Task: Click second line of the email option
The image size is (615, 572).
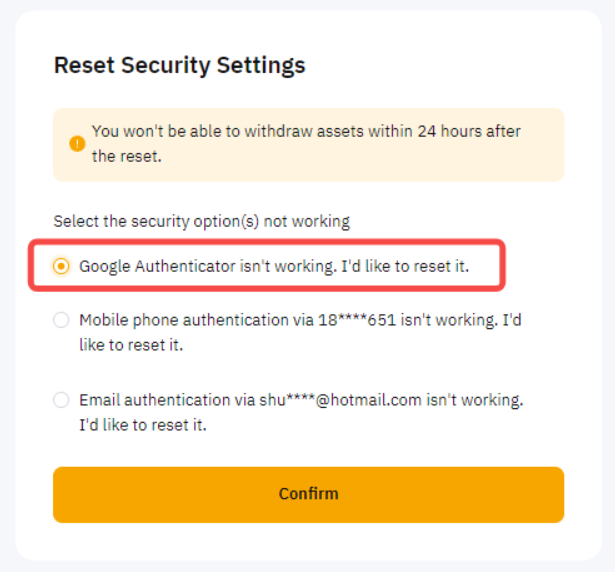Action: [x=143, y=425]
